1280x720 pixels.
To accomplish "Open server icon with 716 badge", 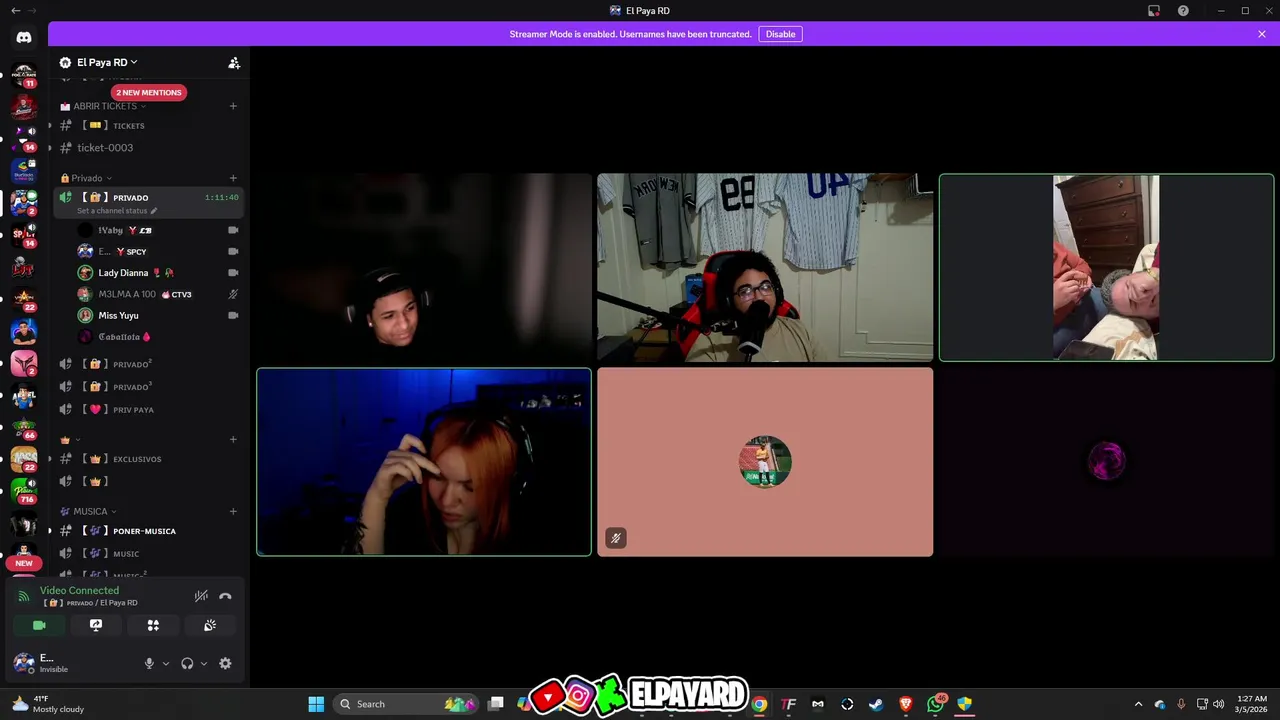I will tap(24, 492).
